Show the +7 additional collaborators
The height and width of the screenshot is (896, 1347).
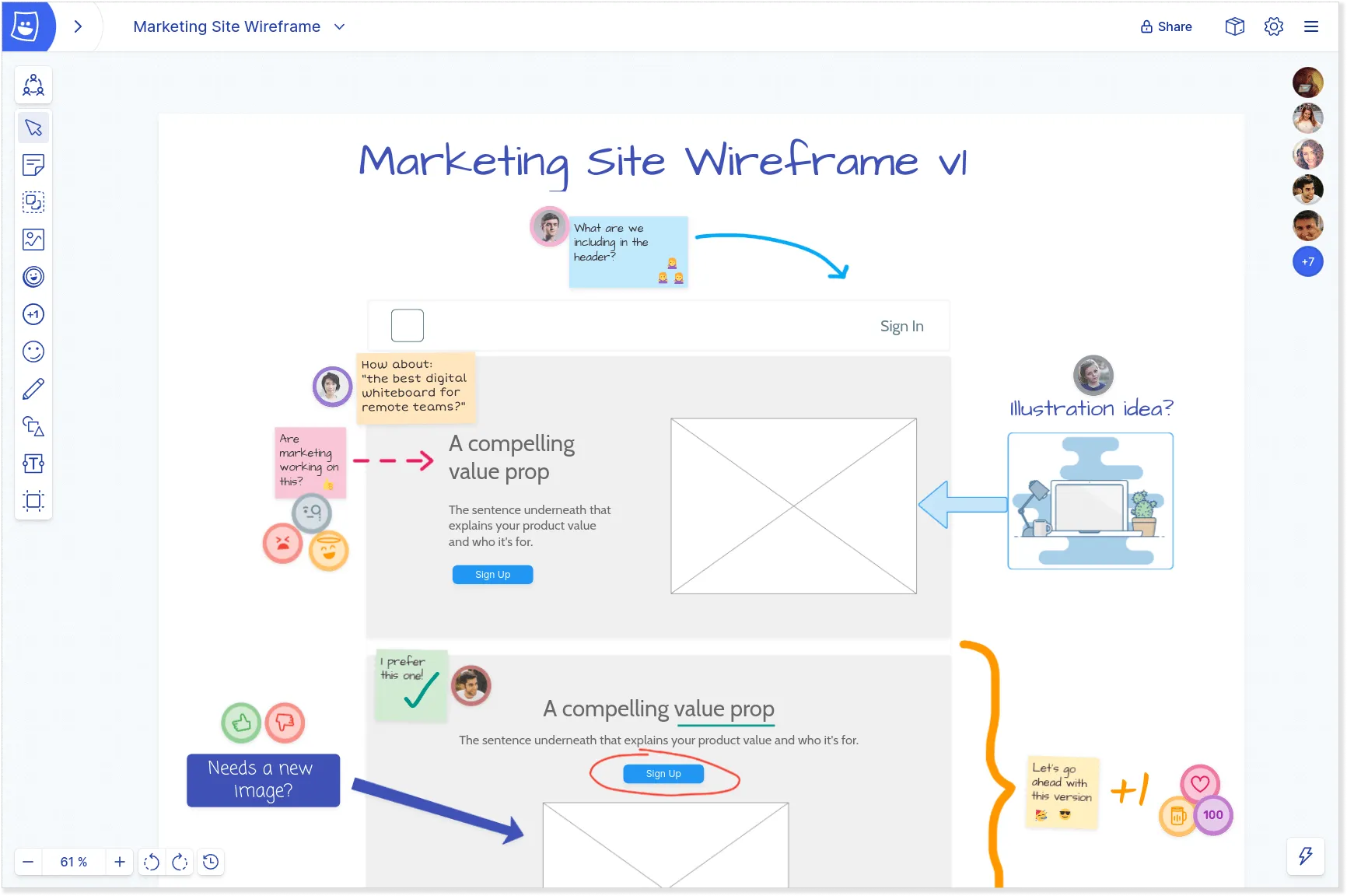1307,262
